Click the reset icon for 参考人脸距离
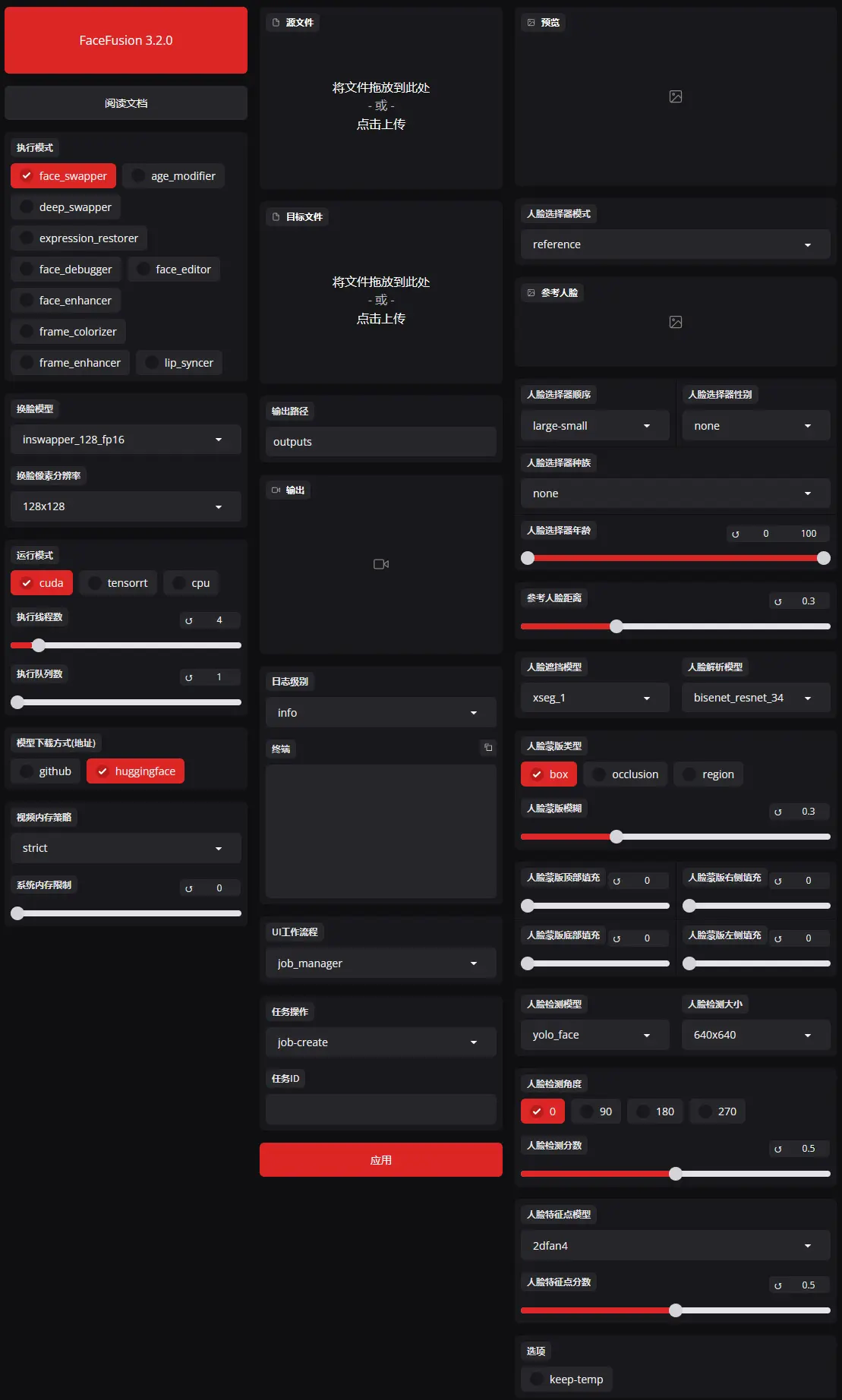The image size is (842, 1400). coord(777,601)
